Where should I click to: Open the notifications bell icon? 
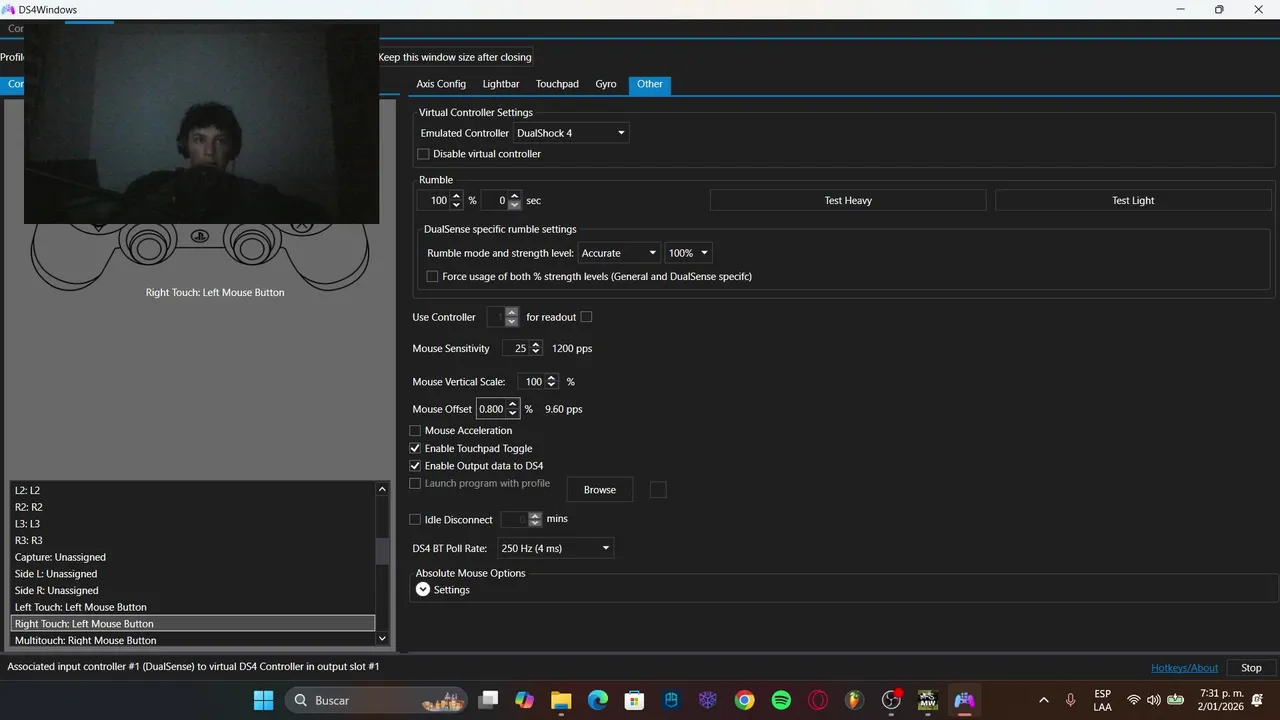pyautogui.click(x=1257, y=700)
